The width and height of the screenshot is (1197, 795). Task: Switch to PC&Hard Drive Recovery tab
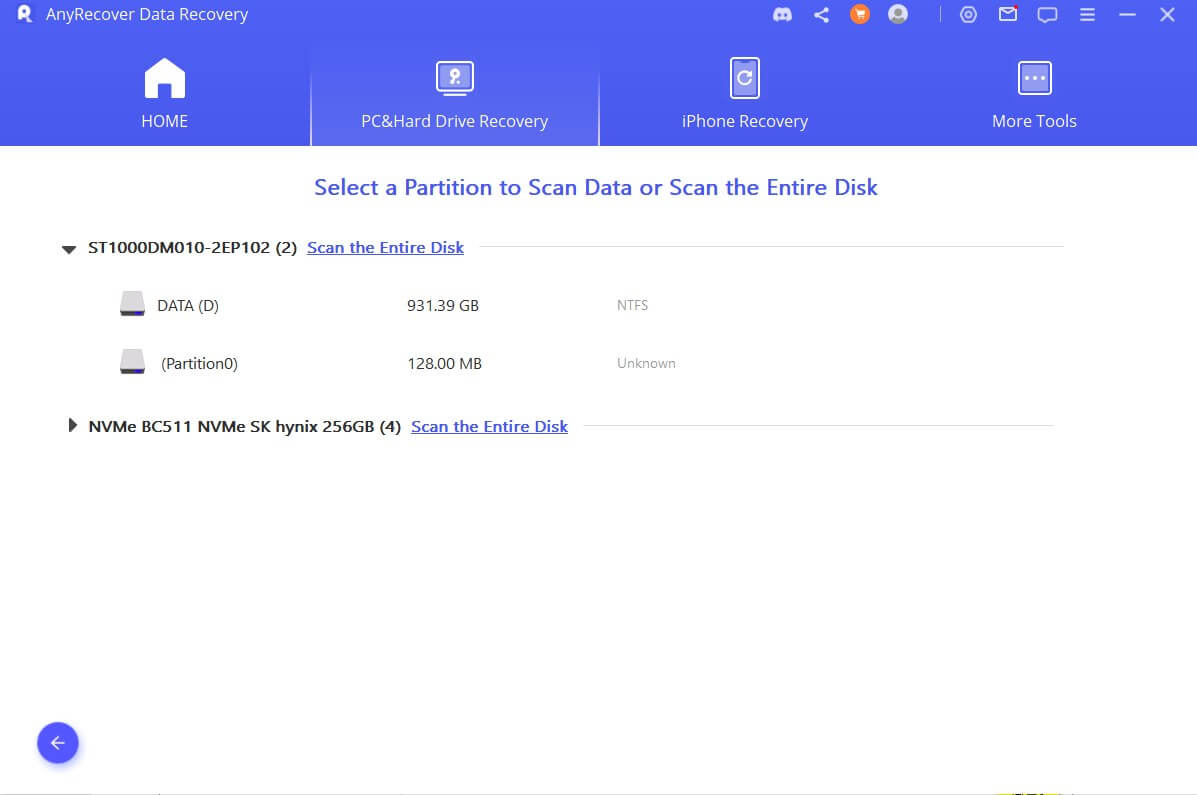tap(455, 95)
